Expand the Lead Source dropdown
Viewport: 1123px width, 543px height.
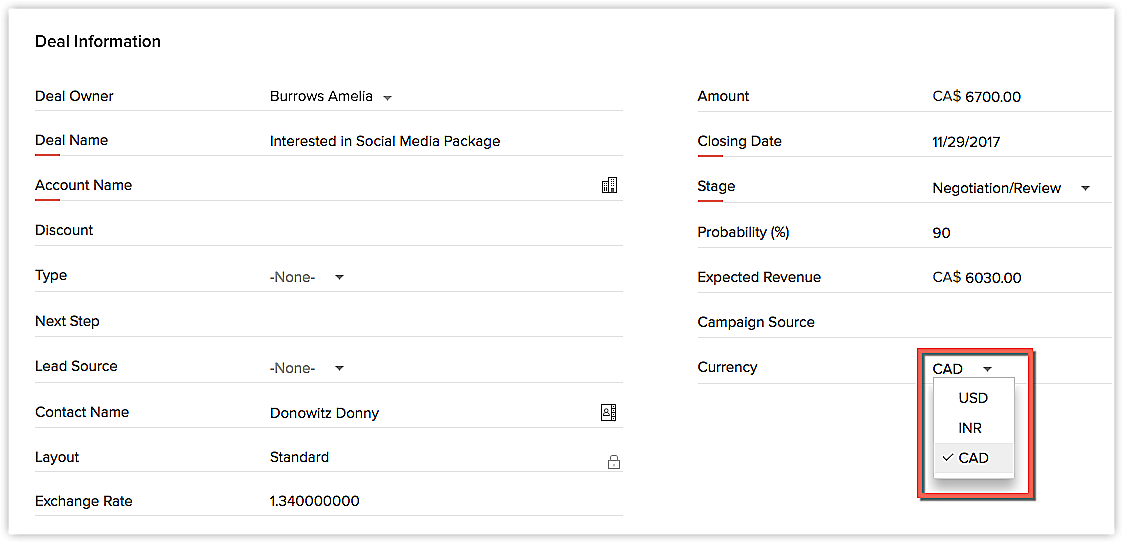[339, 368]
